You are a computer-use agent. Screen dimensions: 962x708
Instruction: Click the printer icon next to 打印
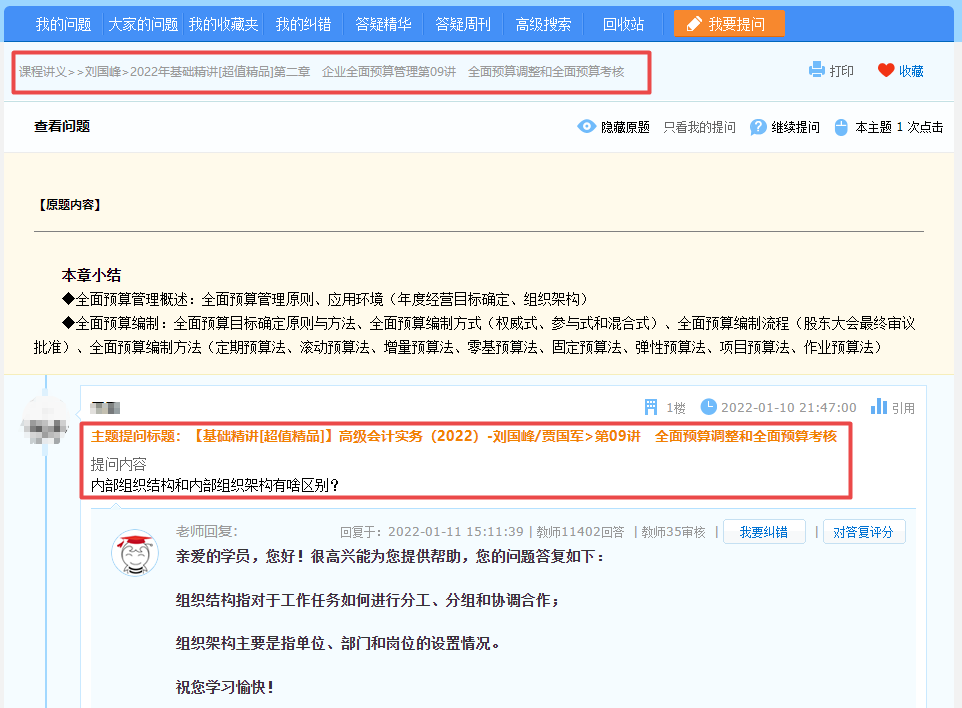click(815, 70)
